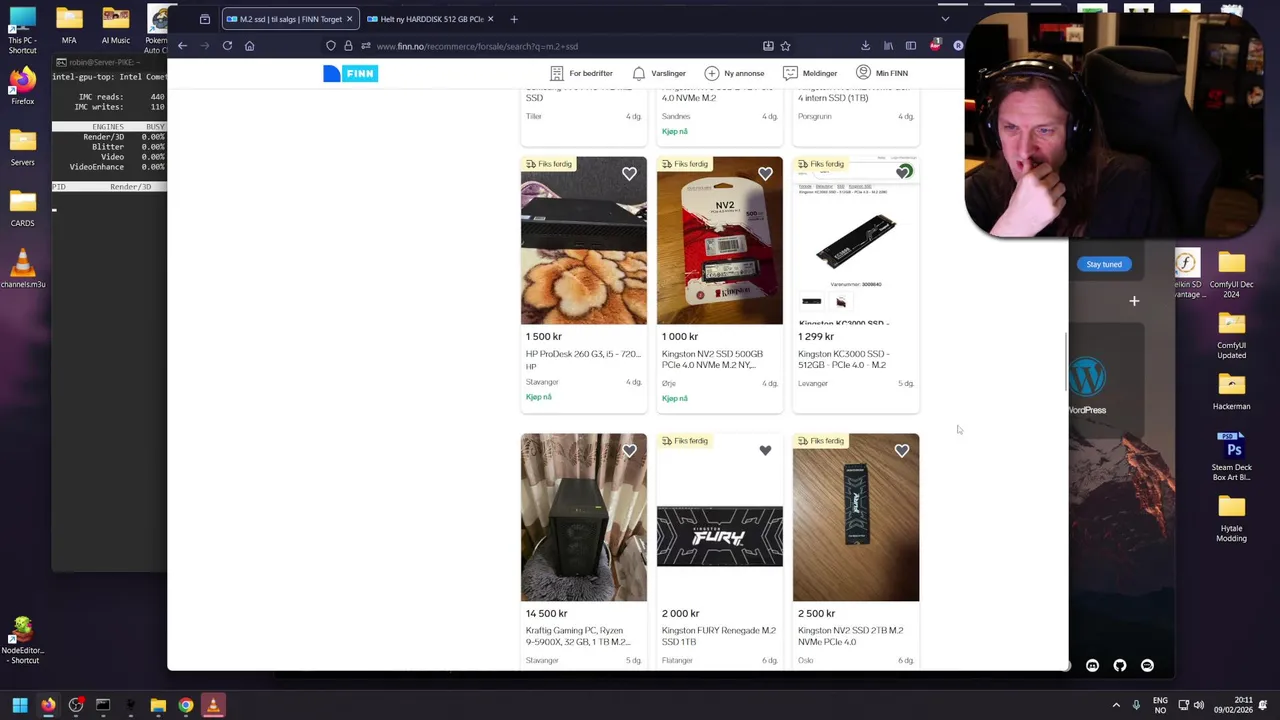Open Firefox from the taskbar

coord(48,705)
